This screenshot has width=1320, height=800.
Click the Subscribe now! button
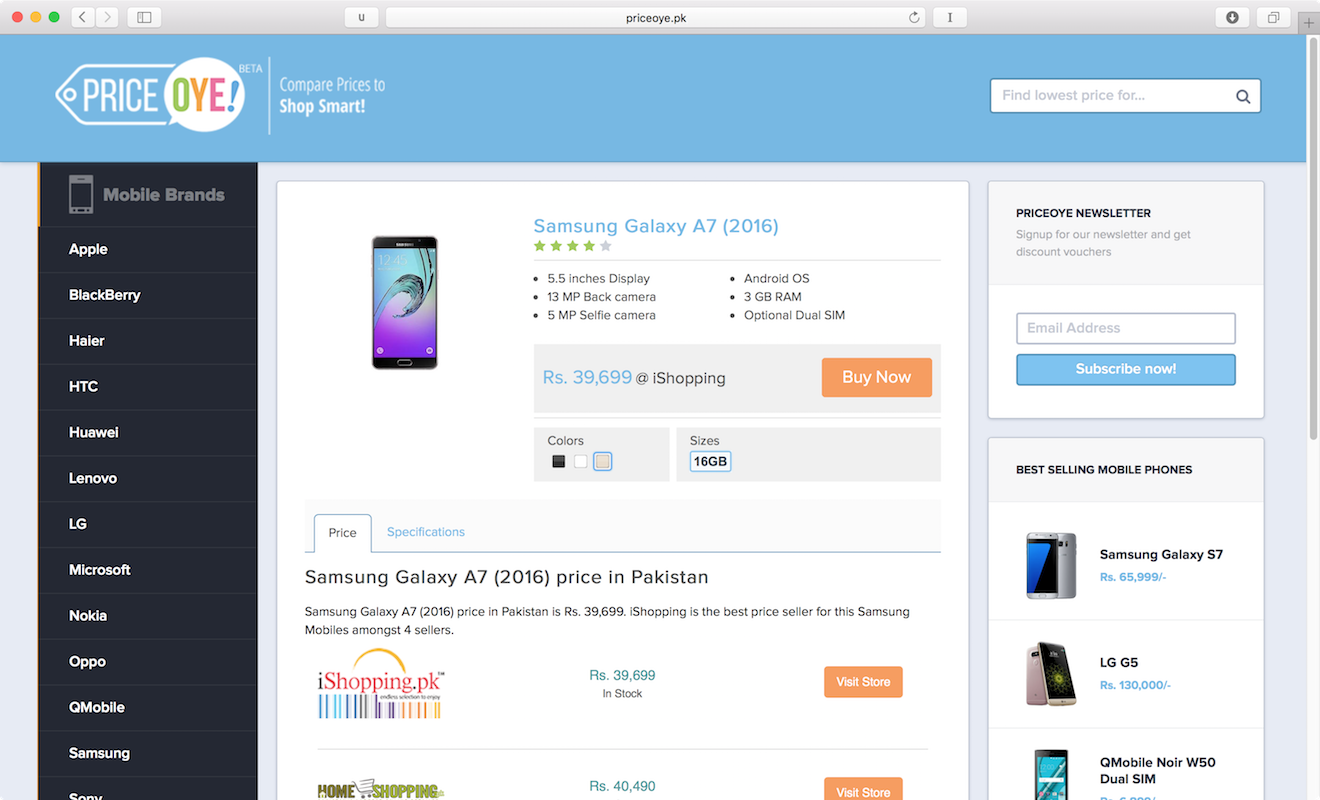(1126, 369)
